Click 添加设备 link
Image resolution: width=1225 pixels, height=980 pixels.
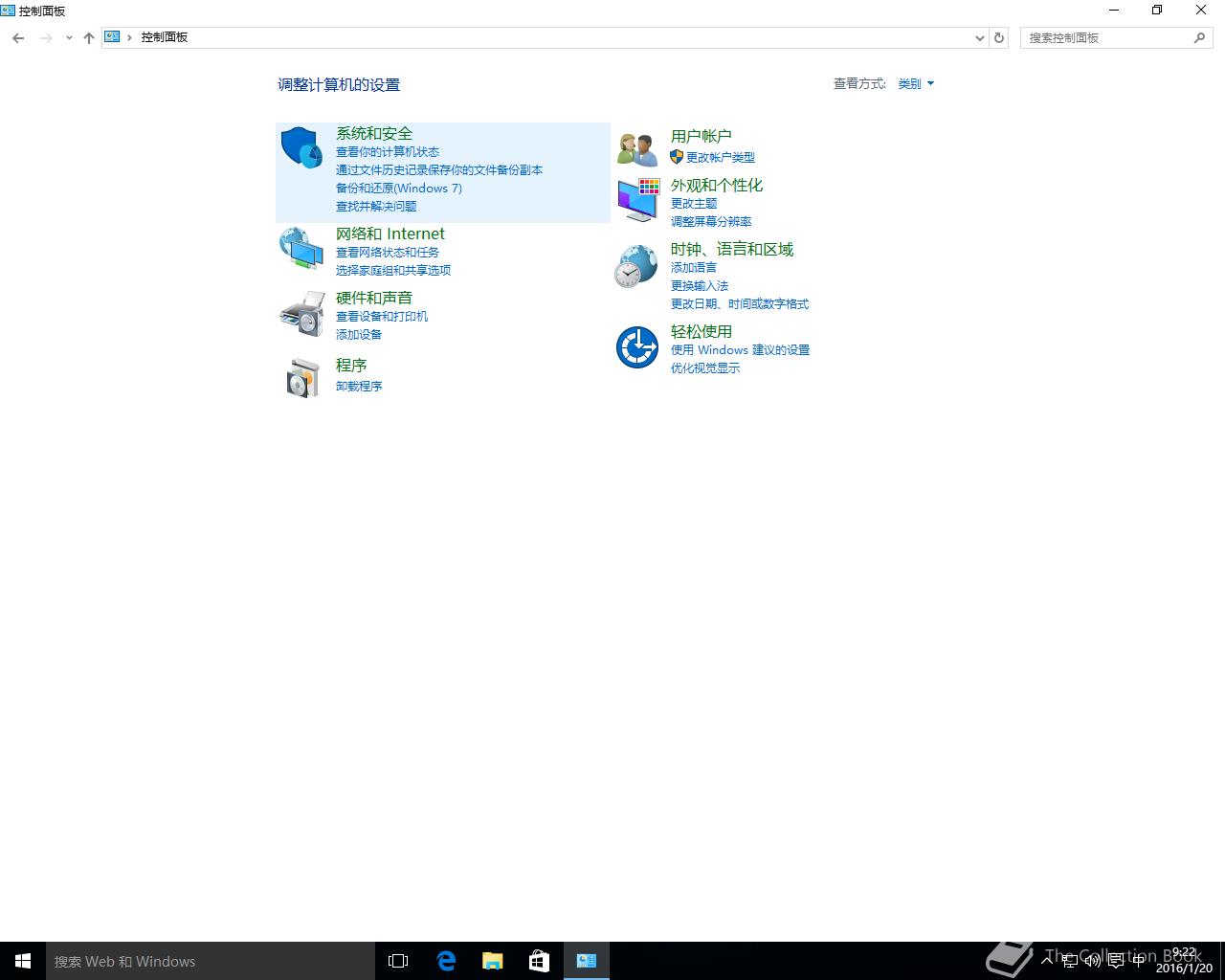[x=359, y=335]
